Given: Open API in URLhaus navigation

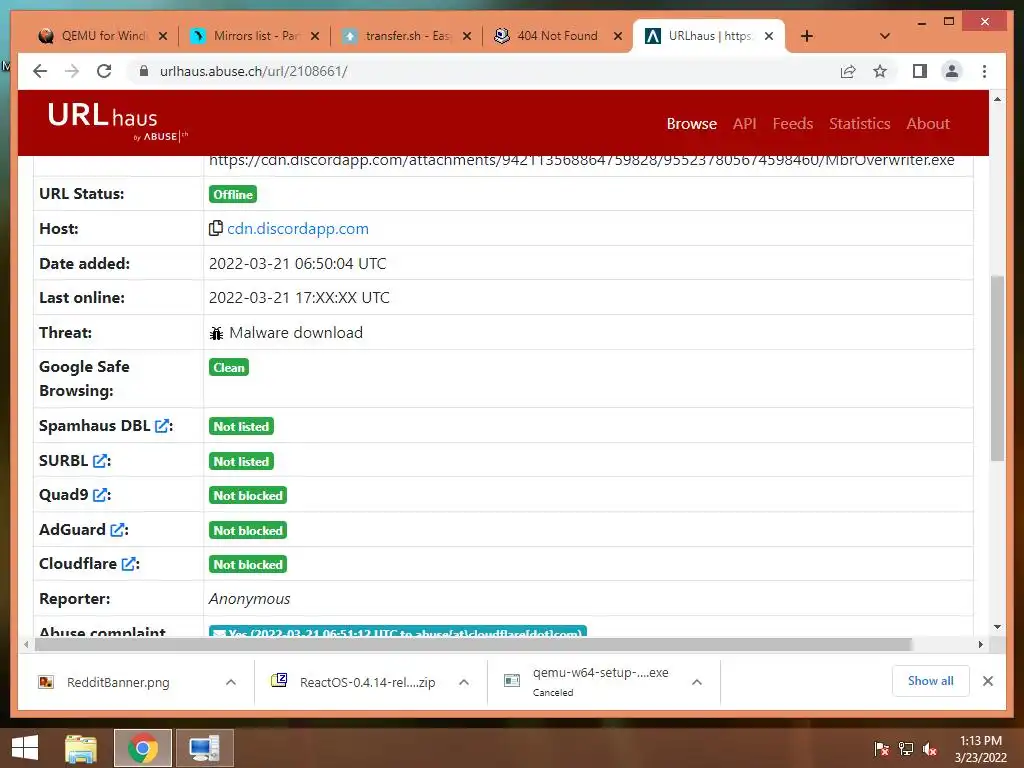Looking at the screenshot, I should pyautogui.click(x=744, y=123).
